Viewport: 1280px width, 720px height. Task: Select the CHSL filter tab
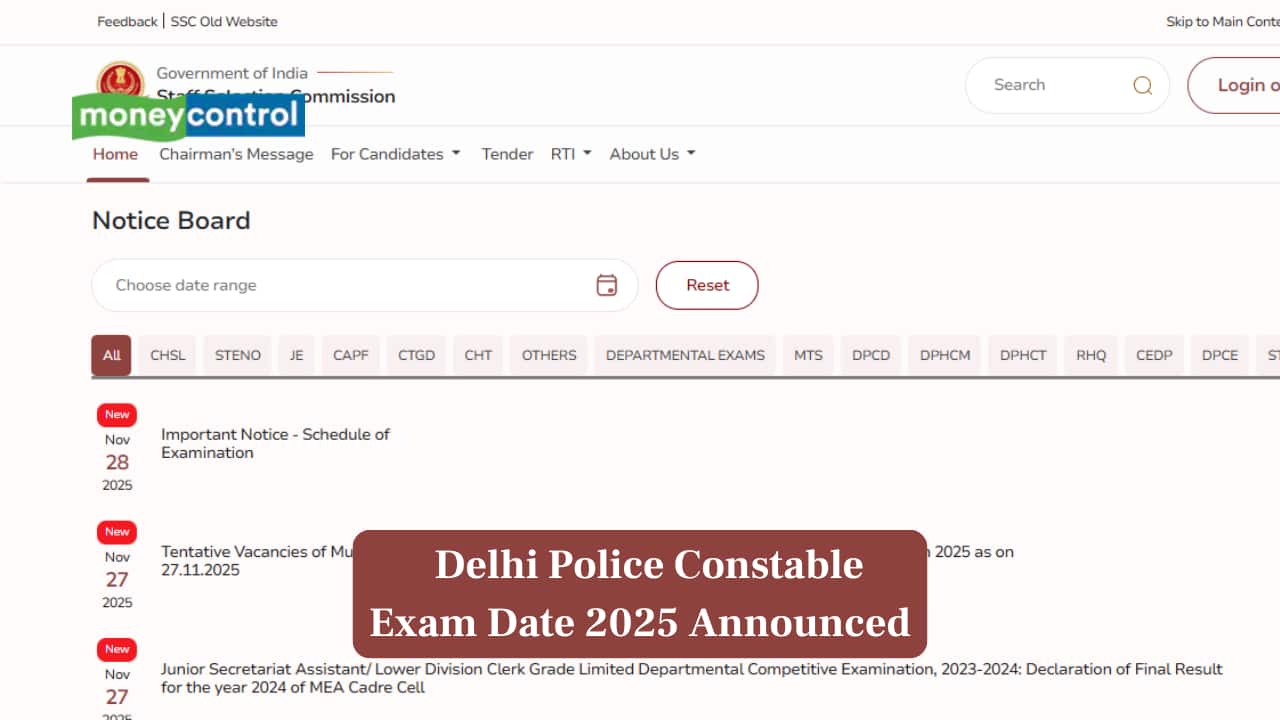(x=167, y=355)
